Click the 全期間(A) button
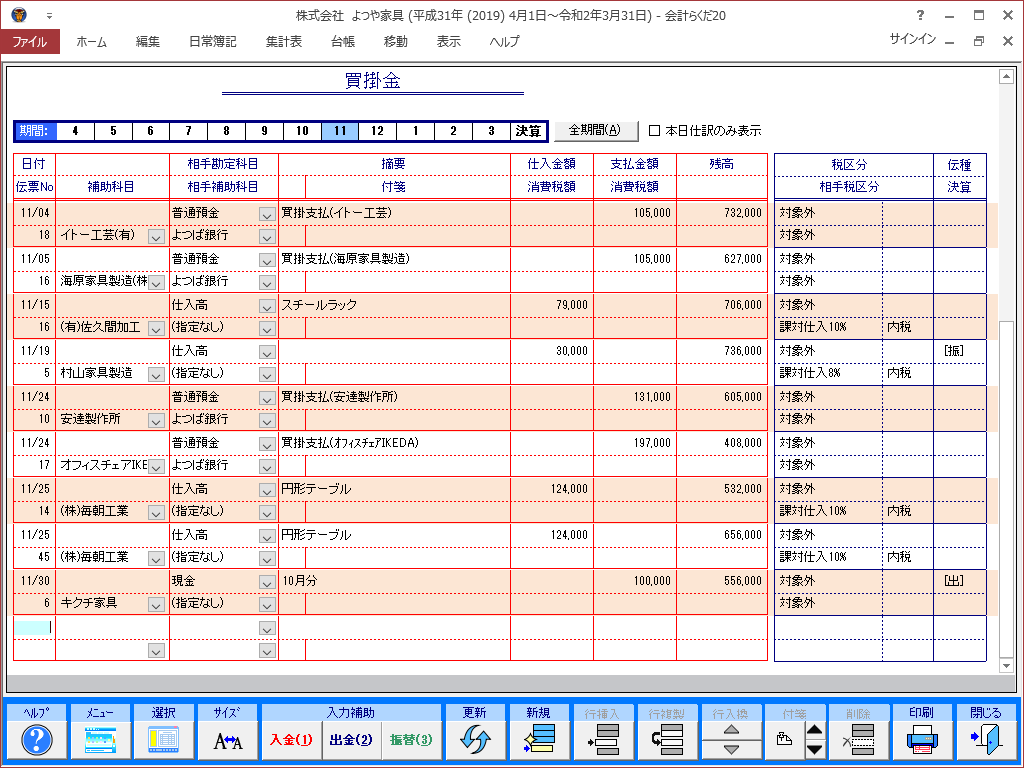Viewport: 1024px width, 768px height. (596, 131)
